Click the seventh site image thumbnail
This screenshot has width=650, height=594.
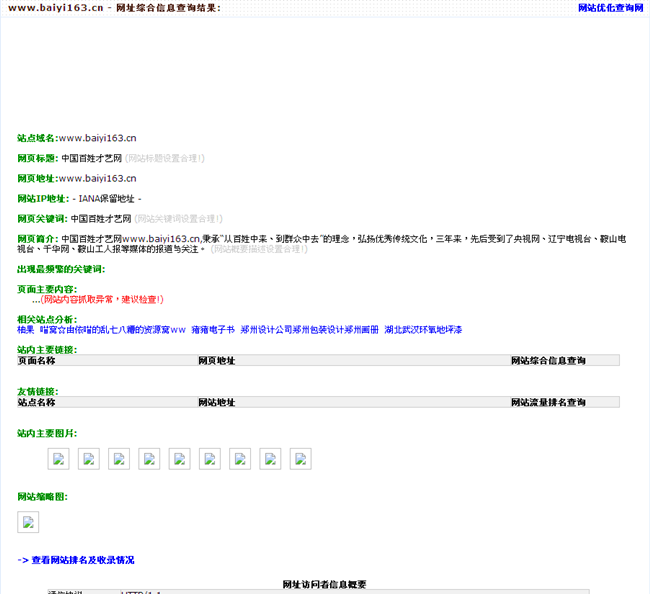240,459
